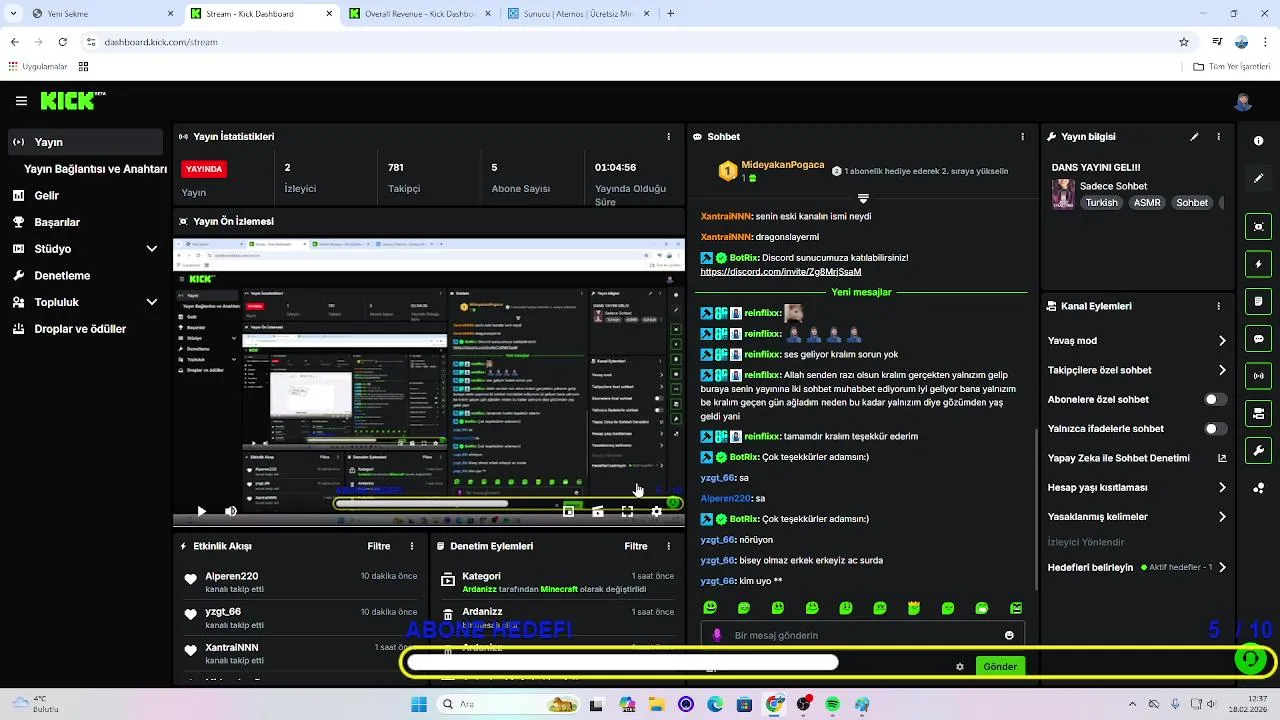The image size is (1280, 720).
Task: Toggle the broadcast signal icon in right sidebar
Action: click(1259, 376)
